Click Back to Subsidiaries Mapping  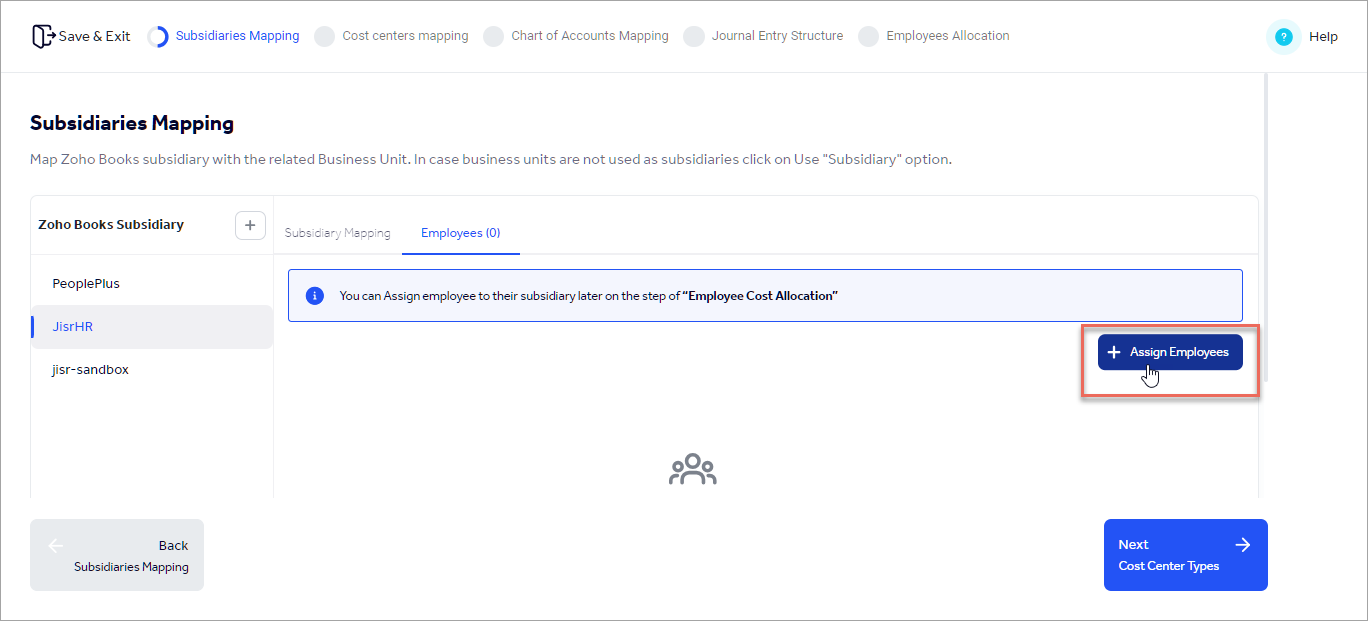pos(116,554)
